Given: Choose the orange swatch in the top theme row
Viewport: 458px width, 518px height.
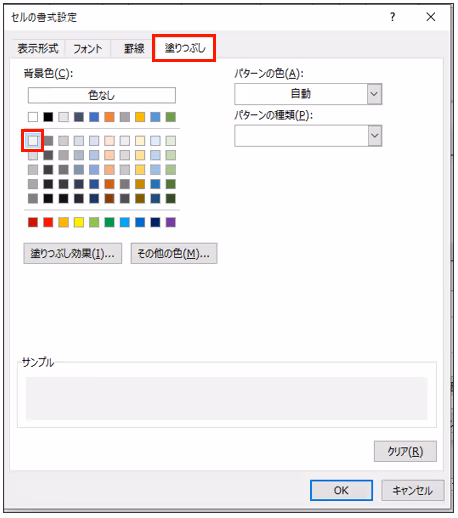Looking at the screenshot, I should click(109, 117).
